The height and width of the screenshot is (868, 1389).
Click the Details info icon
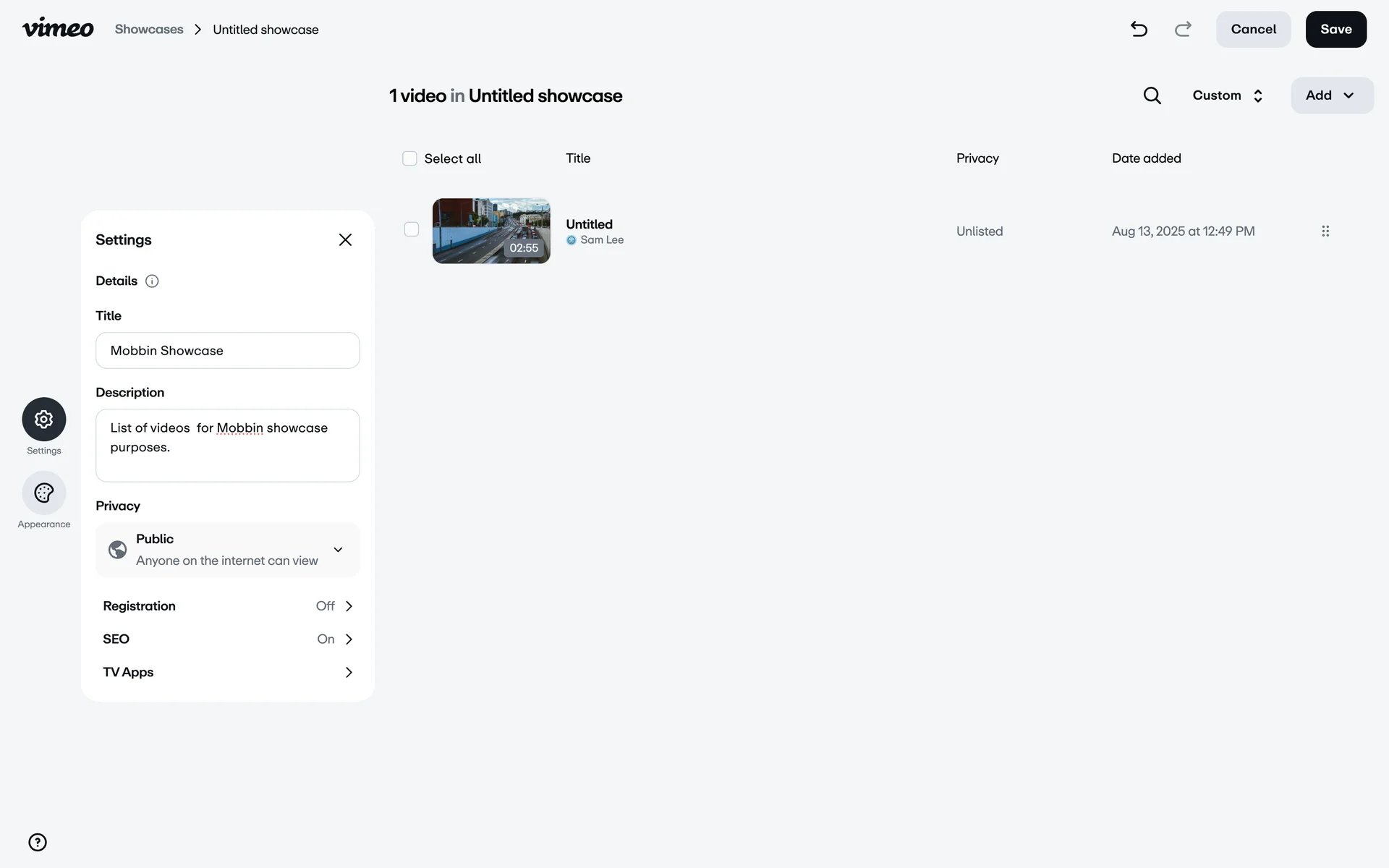pos(152,281)
